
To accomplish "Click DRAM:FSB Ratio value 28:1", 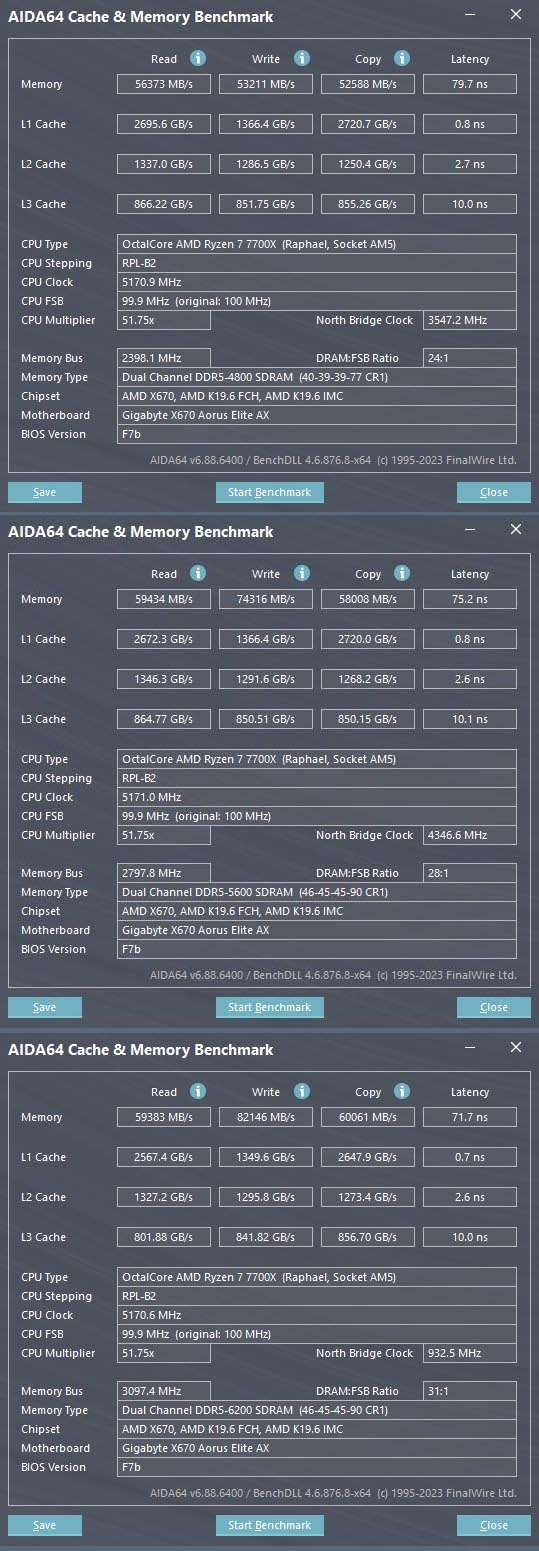I will pyautogui.click(x=470, y=873).
